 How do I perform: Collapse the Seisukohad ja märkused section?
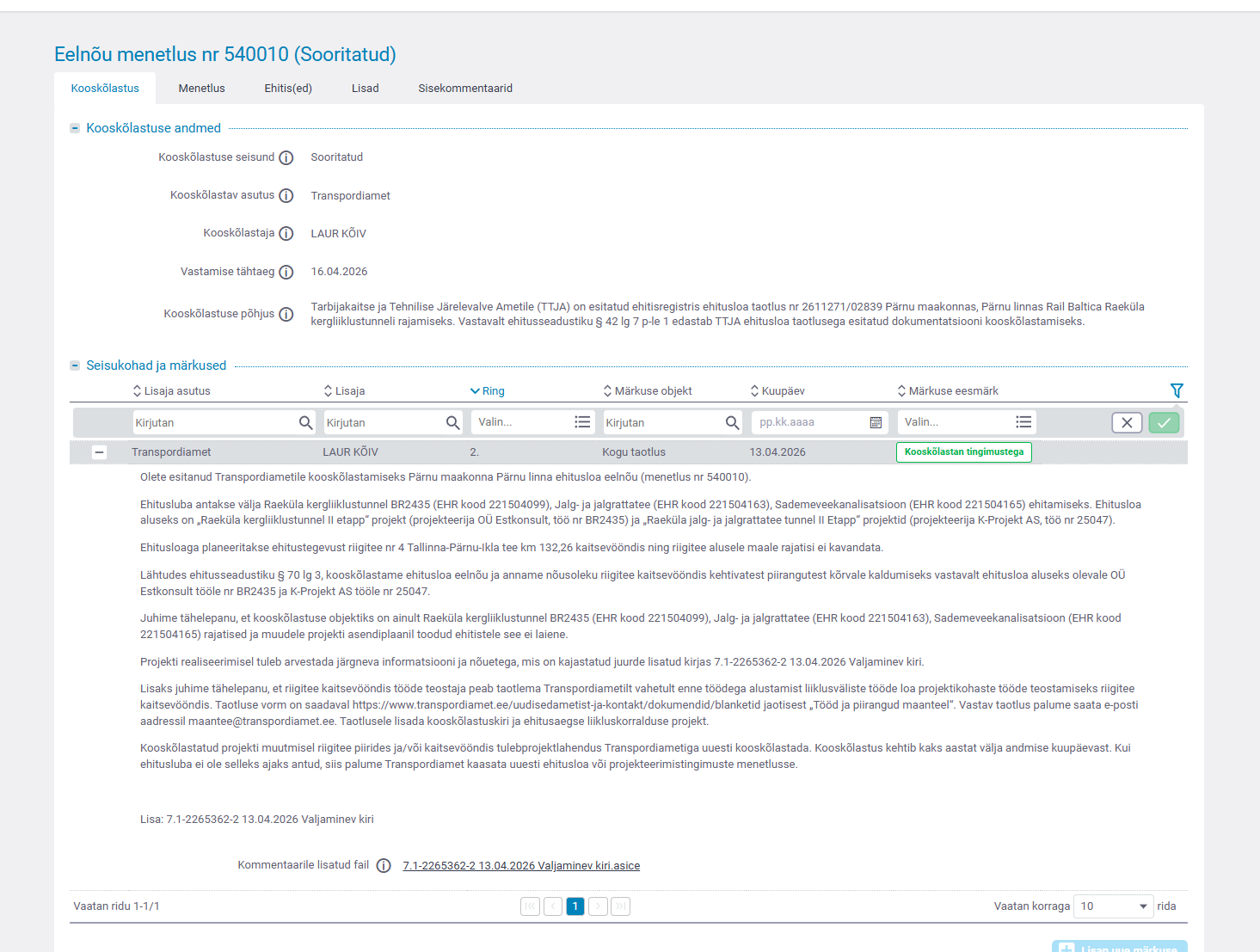[75, 365]
